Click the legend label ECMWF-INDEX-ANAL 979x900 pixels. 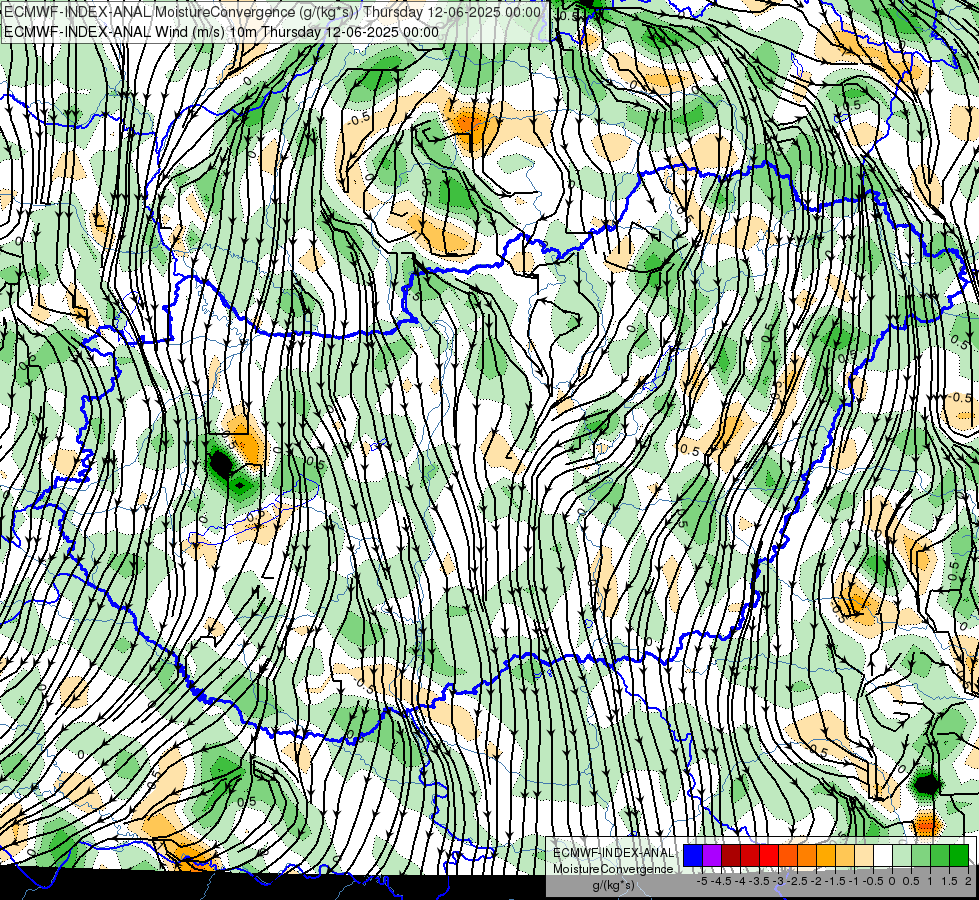[613, 853]
